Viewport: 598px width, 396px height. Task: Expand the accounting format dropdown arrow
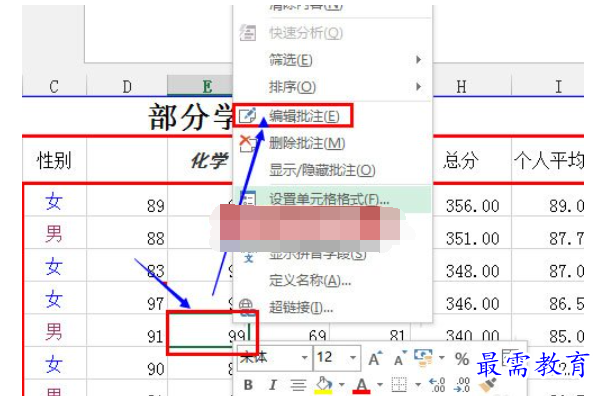tap(442, 358)
